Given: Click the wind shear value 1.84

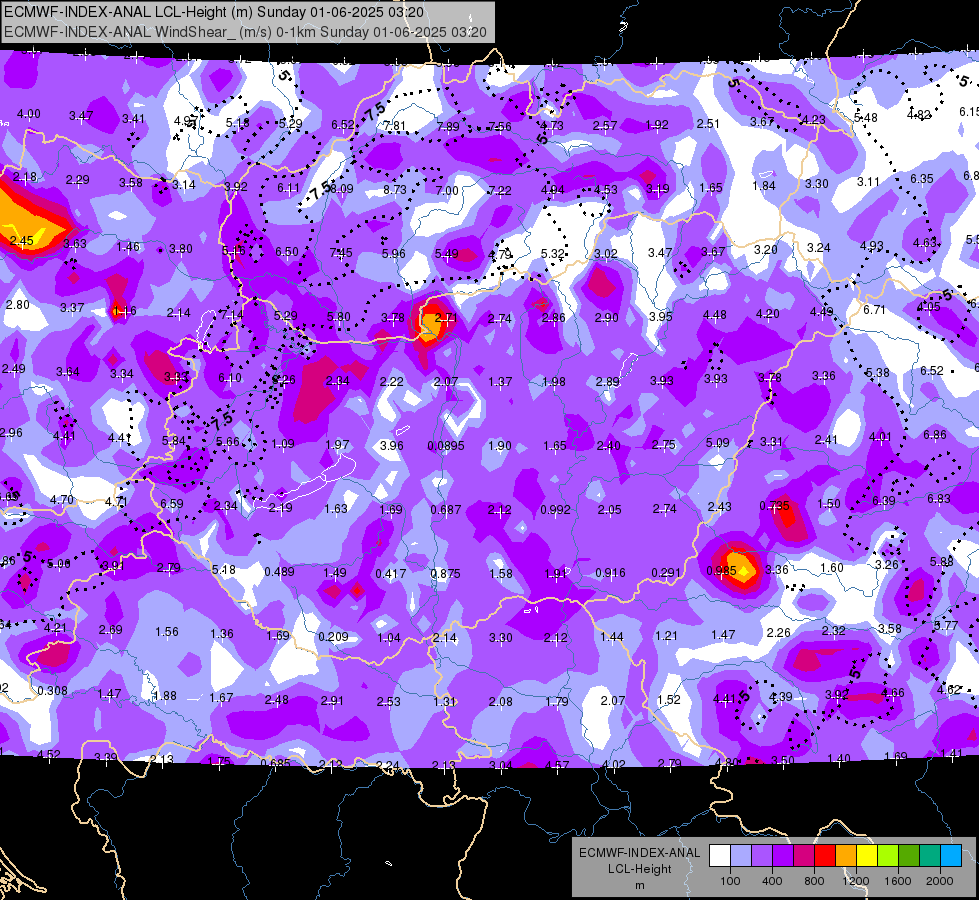Looking at the screenshot, I should (764, 185).
